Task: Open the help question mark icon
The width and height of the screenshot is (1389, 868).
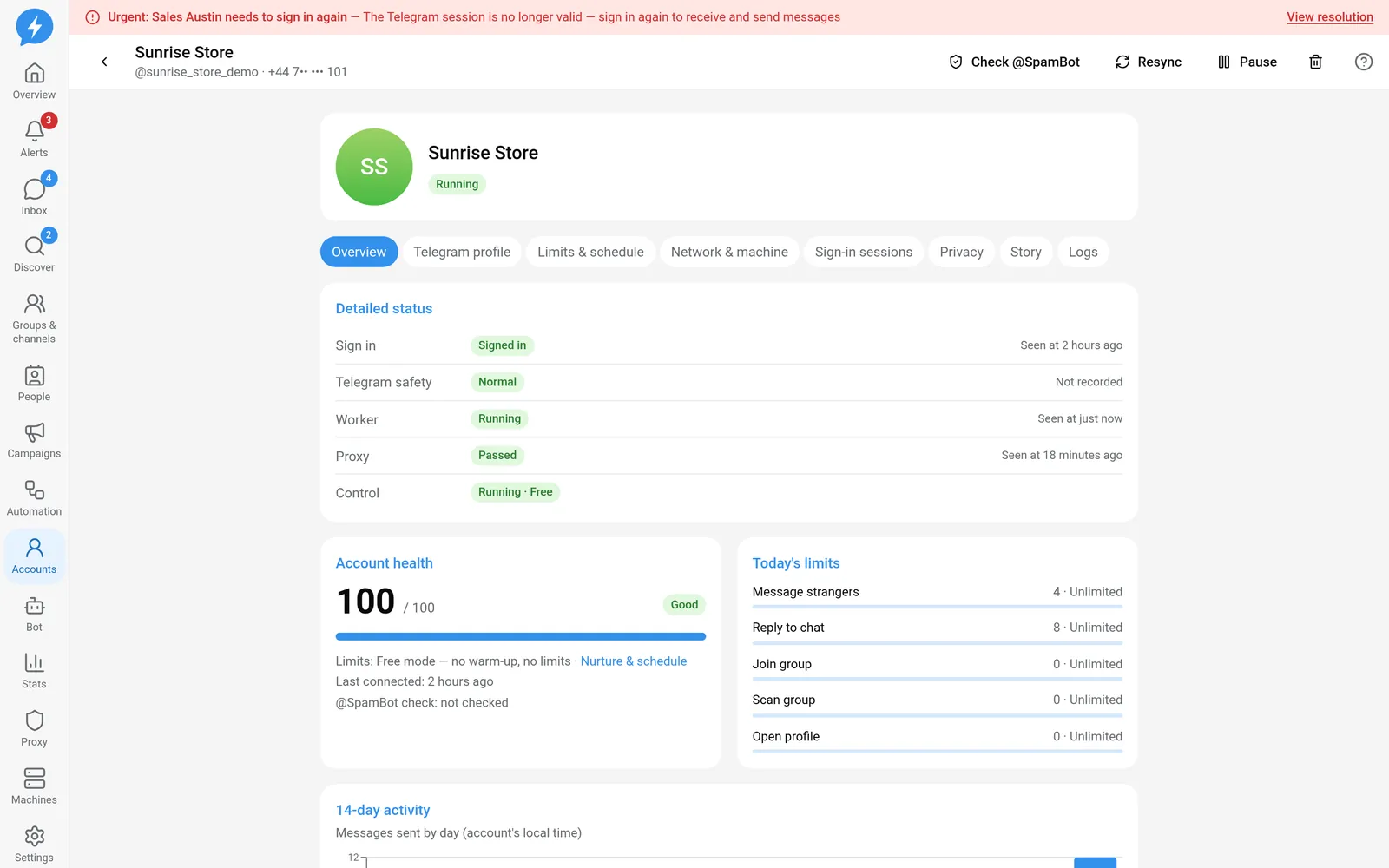Action: (1364, 62)
